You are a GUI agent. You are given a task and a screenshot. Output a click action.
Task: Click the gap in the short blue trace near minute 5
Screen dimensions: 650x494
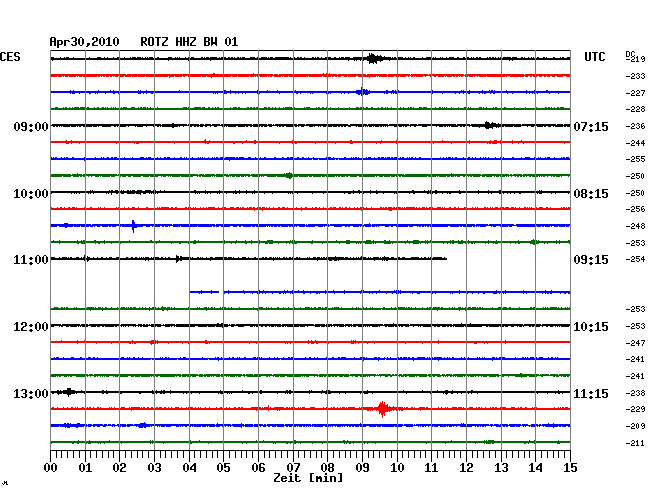[221, 292]
